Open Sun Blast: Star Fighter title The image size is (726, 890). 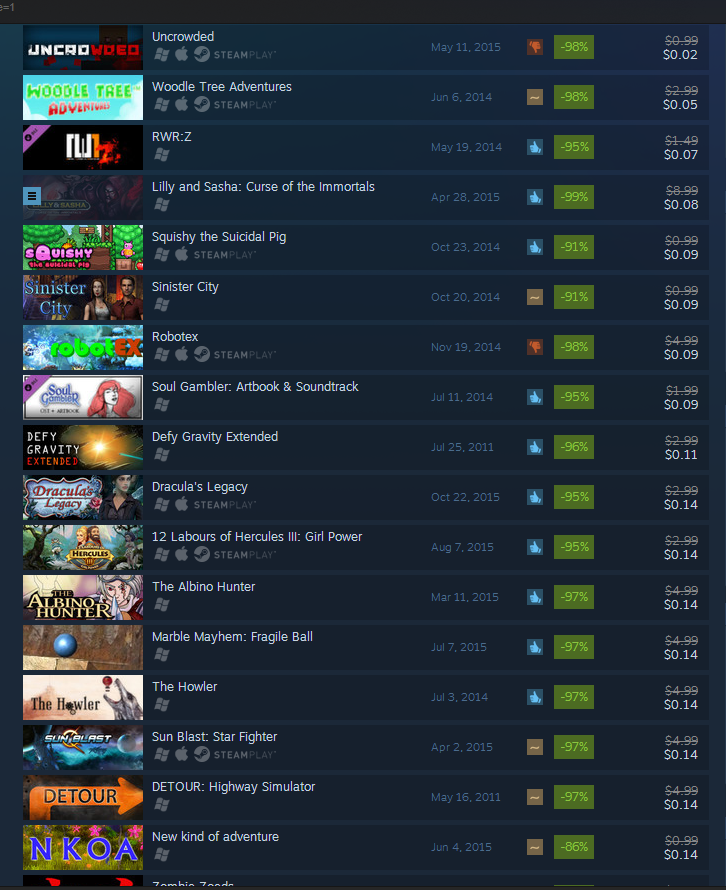coord(215,737)
